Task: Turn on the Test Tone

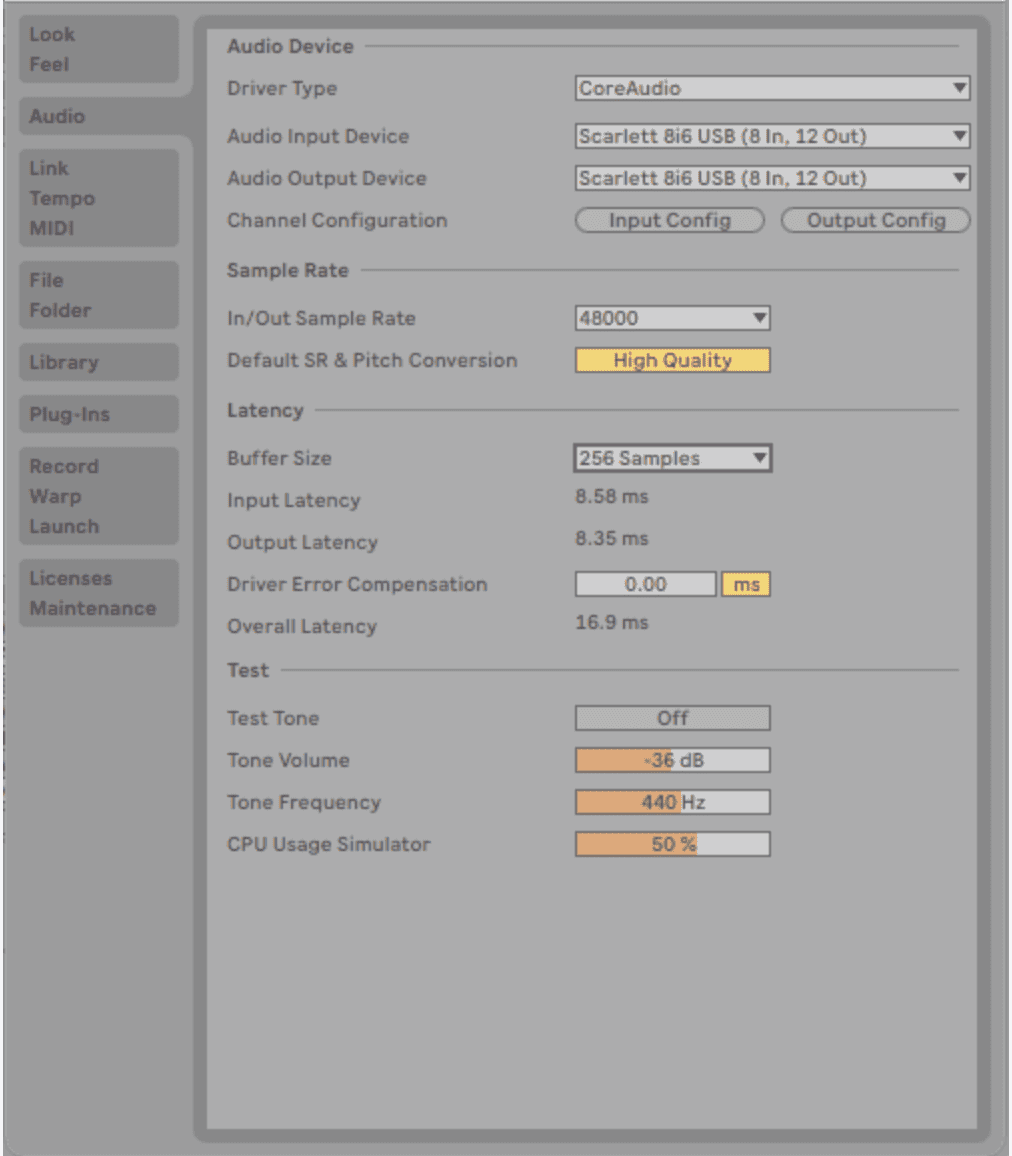Action: click(671, 717)
